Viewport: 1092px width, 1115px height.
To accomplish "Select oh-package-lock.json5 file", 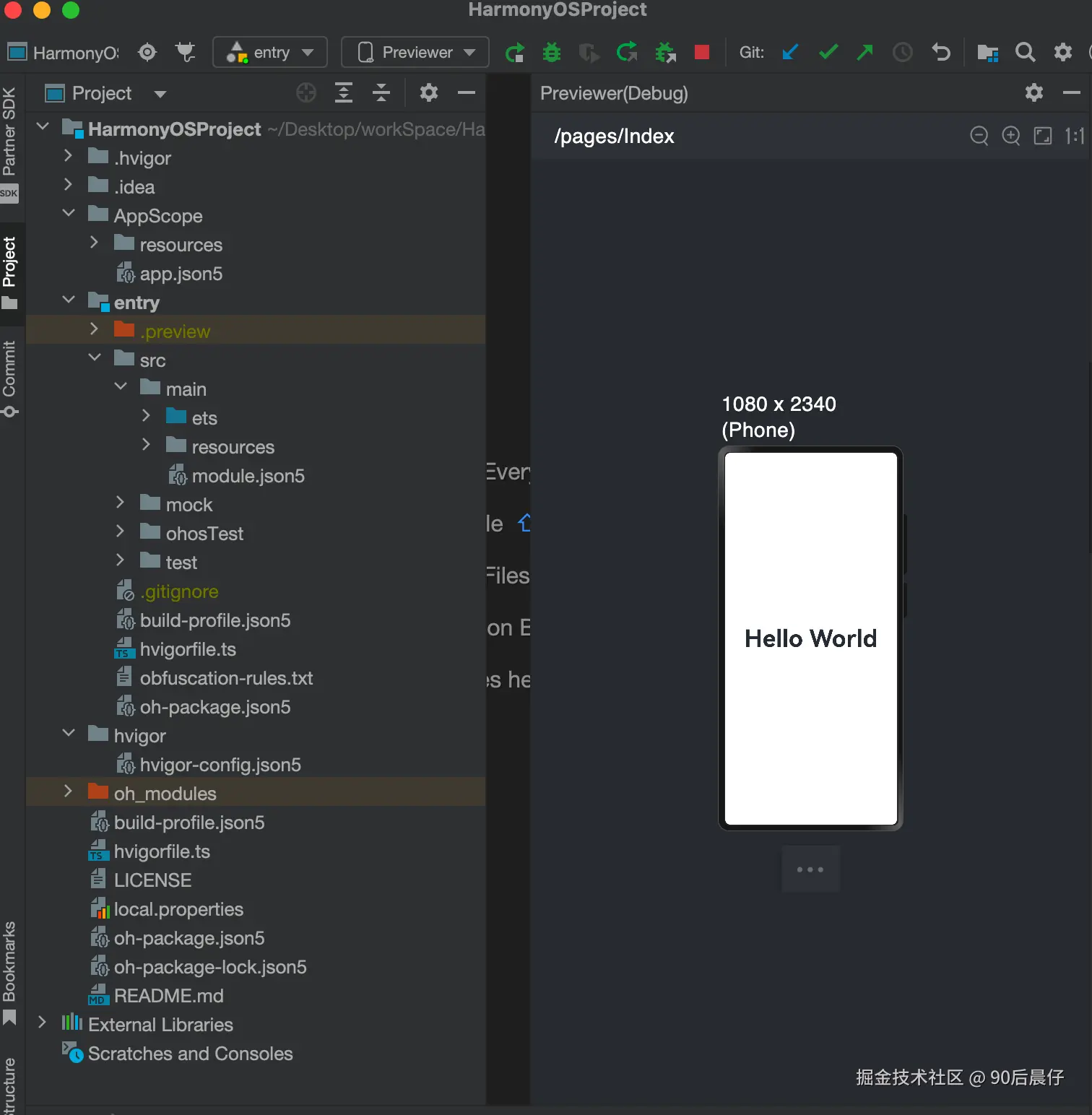I will [198, 967].
